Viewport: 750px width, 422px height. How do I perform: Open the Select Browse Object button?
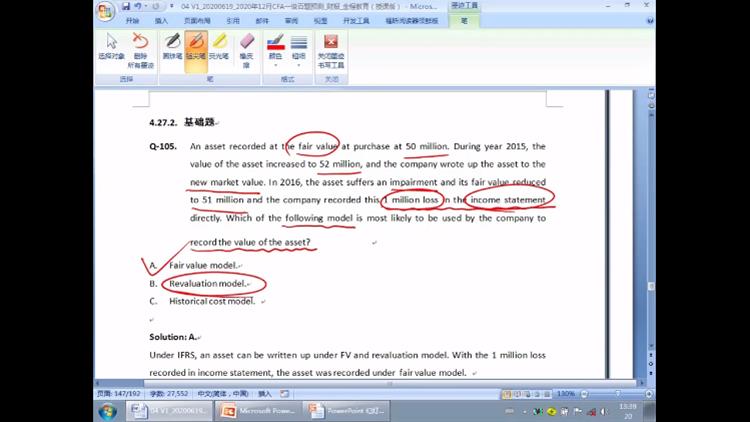point(651,364)
